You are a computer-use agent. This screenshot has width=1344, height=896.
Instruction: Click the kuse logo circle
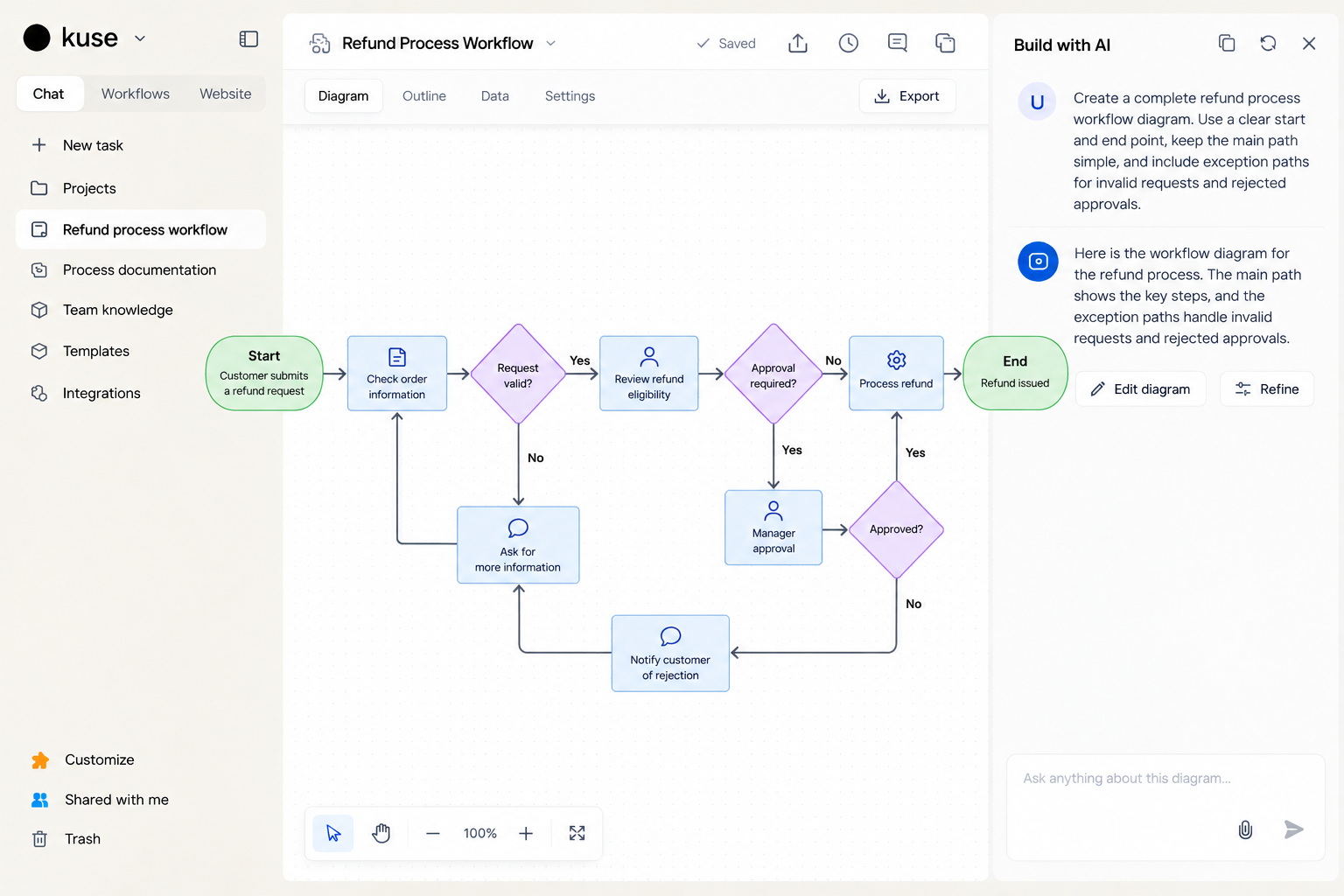37,38
